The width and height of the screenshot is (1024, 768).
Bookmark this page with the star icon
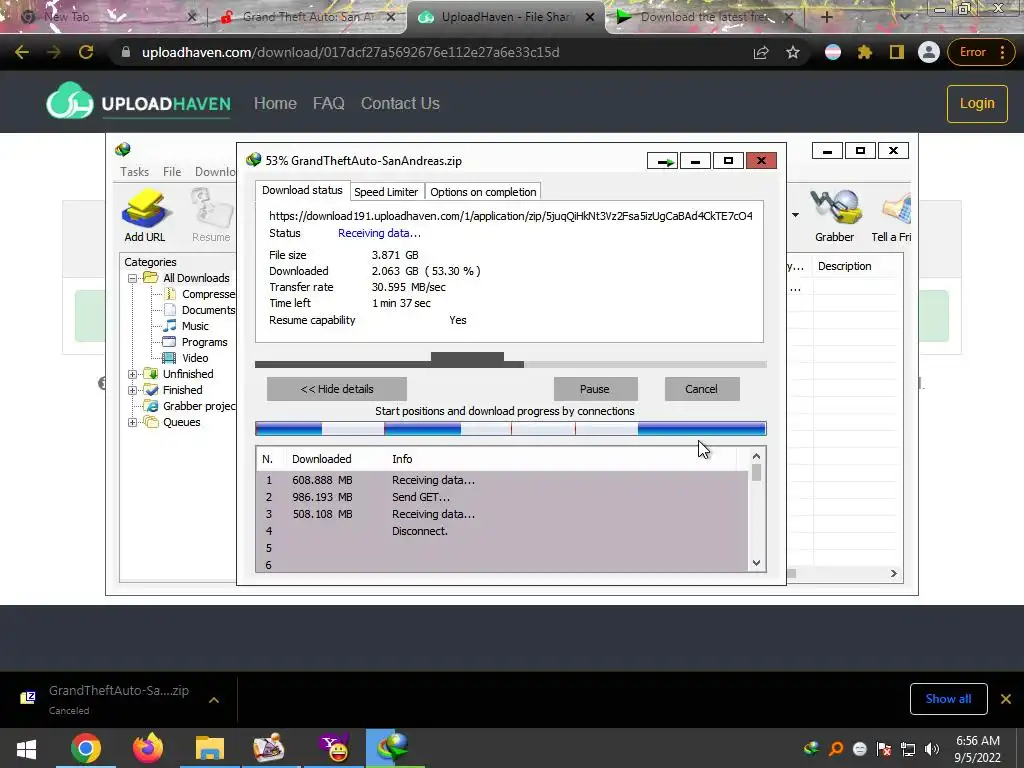pos(793,52)
